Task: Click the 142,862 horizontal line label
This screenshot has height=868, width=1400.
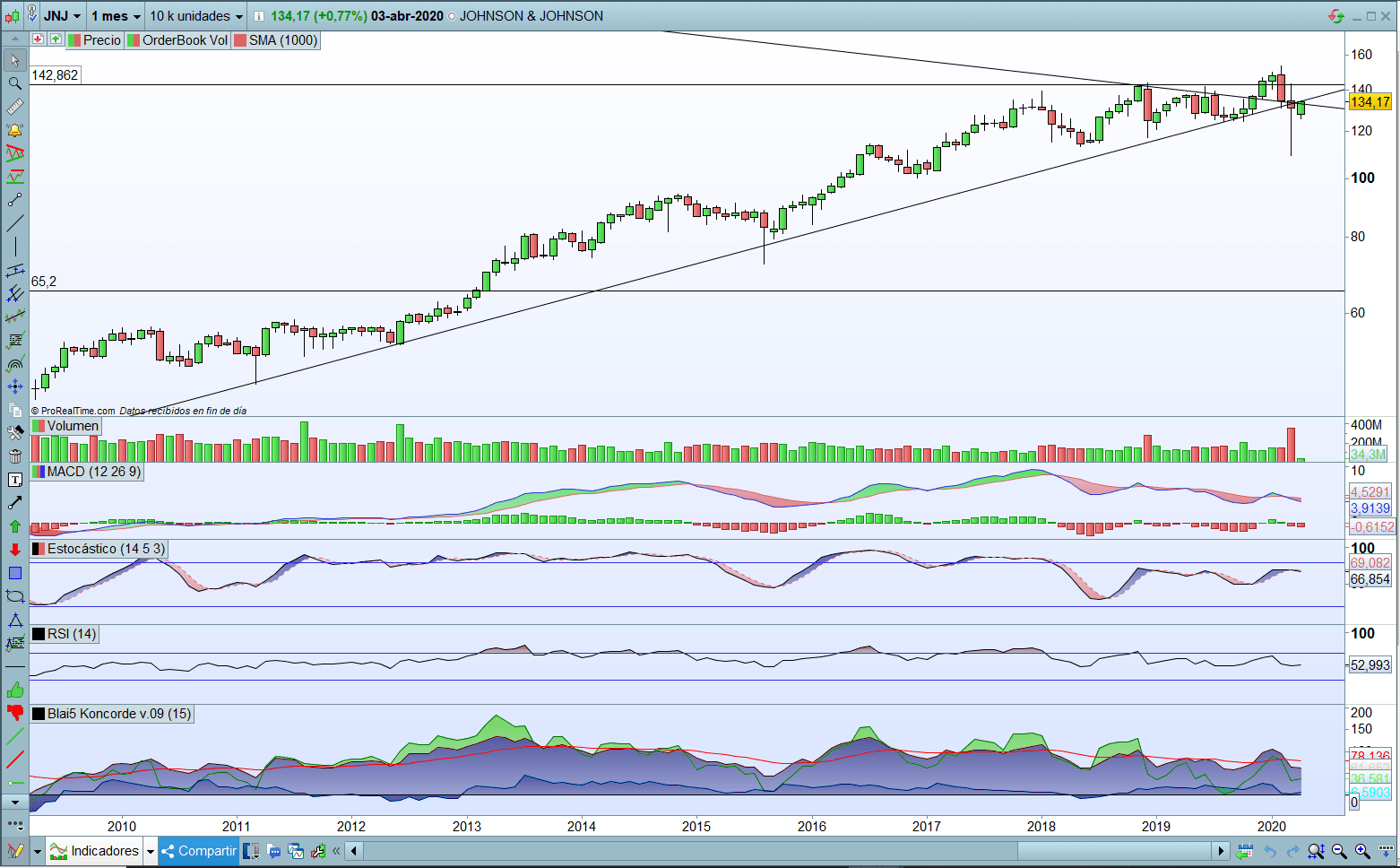Action: tap(55, 75)
